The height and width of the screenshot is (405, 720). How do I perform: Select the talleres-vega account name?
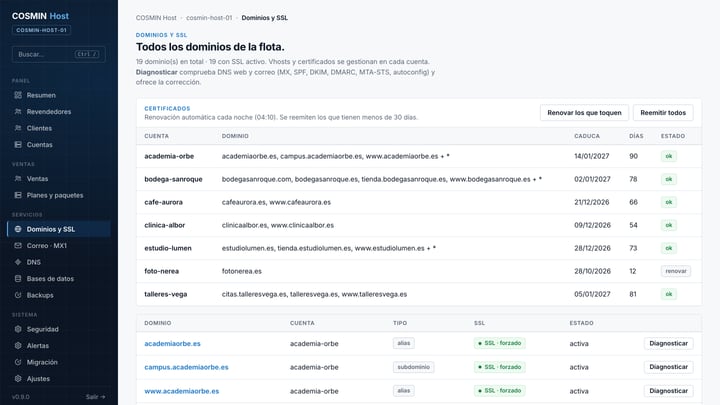(166, 294)
